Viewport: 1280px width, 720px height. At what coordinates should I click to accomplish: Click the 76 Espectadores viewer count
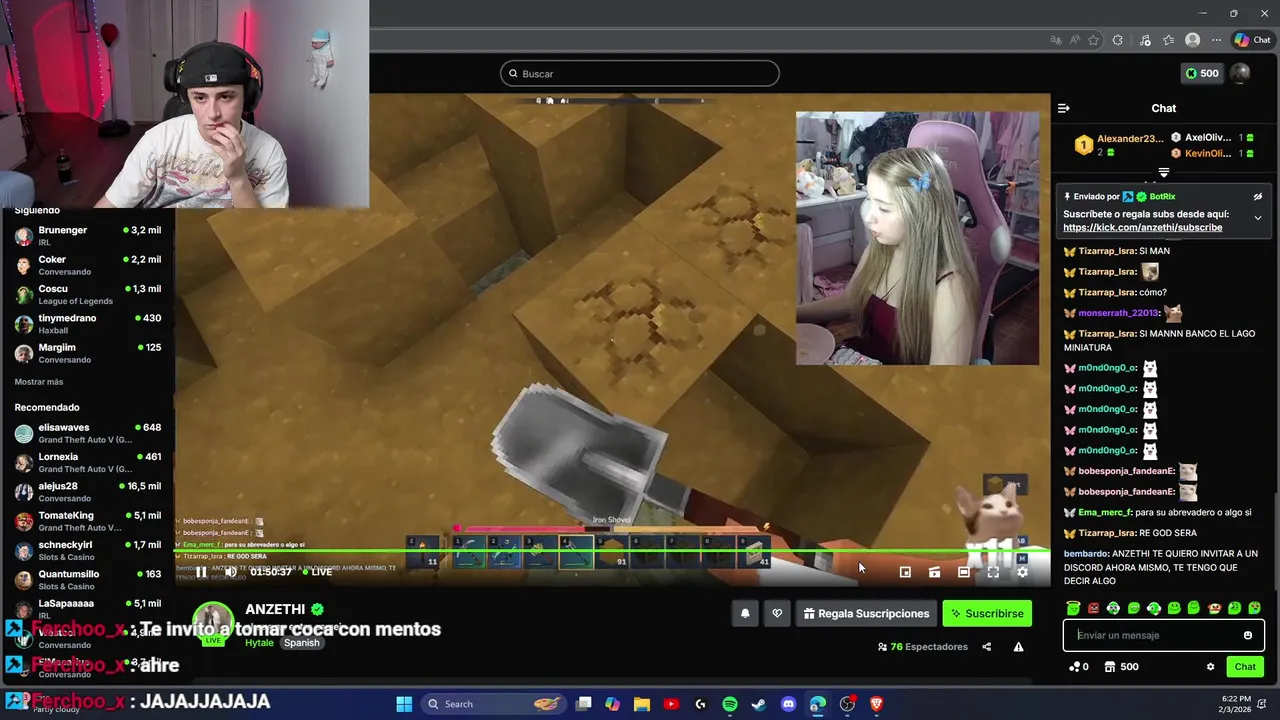pyautogui.click(x=922, y=647)
